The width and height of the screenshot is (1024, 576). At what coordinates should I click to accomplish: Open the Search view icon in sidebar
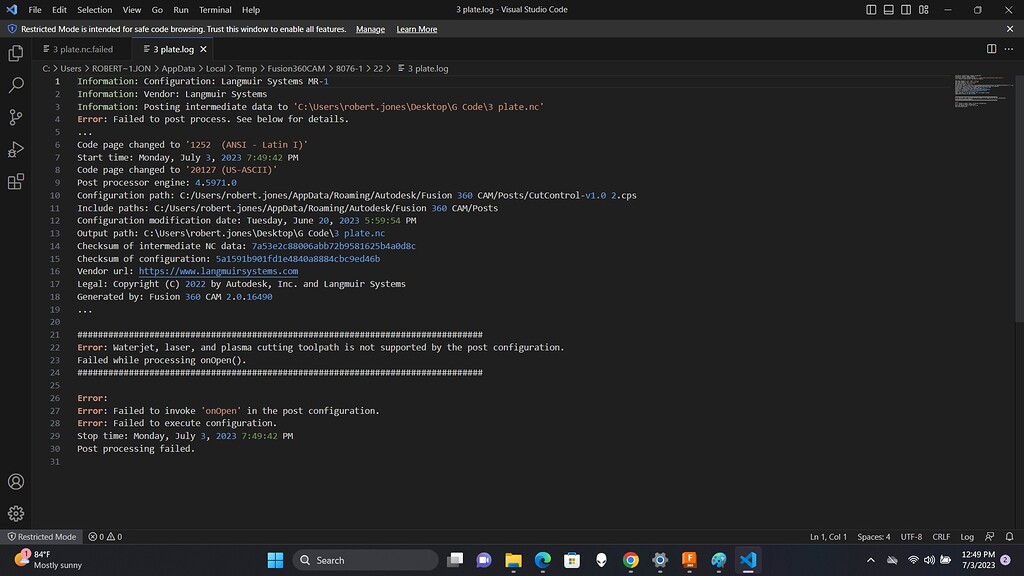pos(16,85)
